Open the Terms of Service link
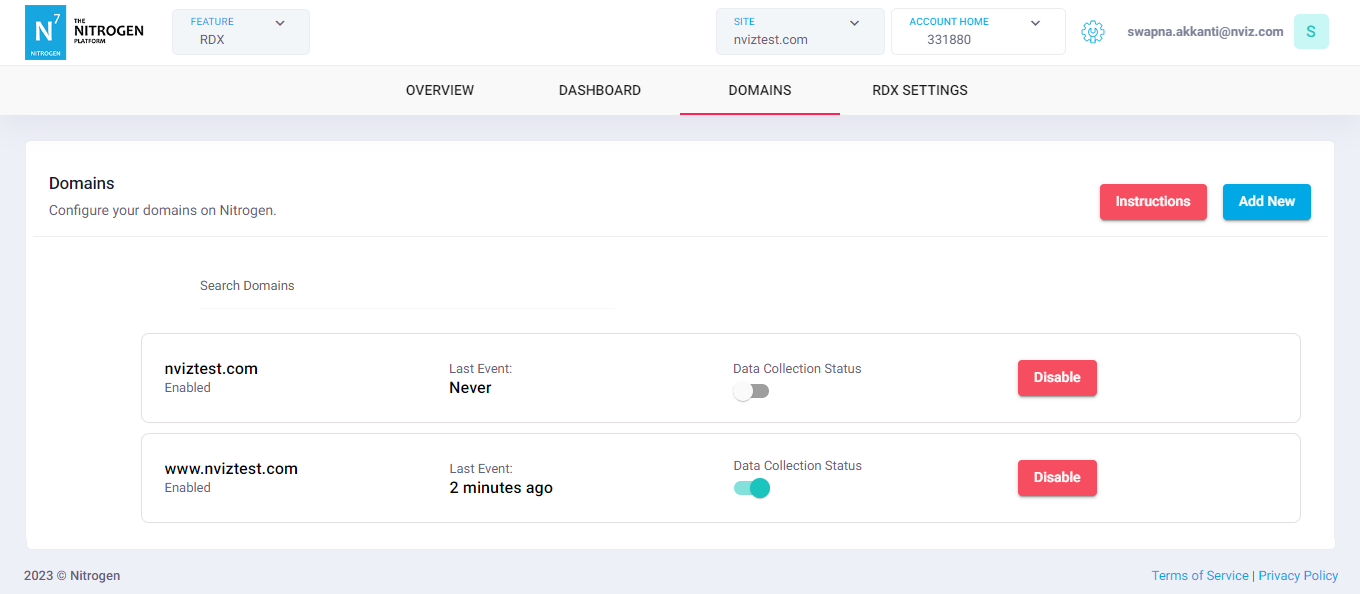Viewport: 1360px width, 594px height. point(1200,575)
